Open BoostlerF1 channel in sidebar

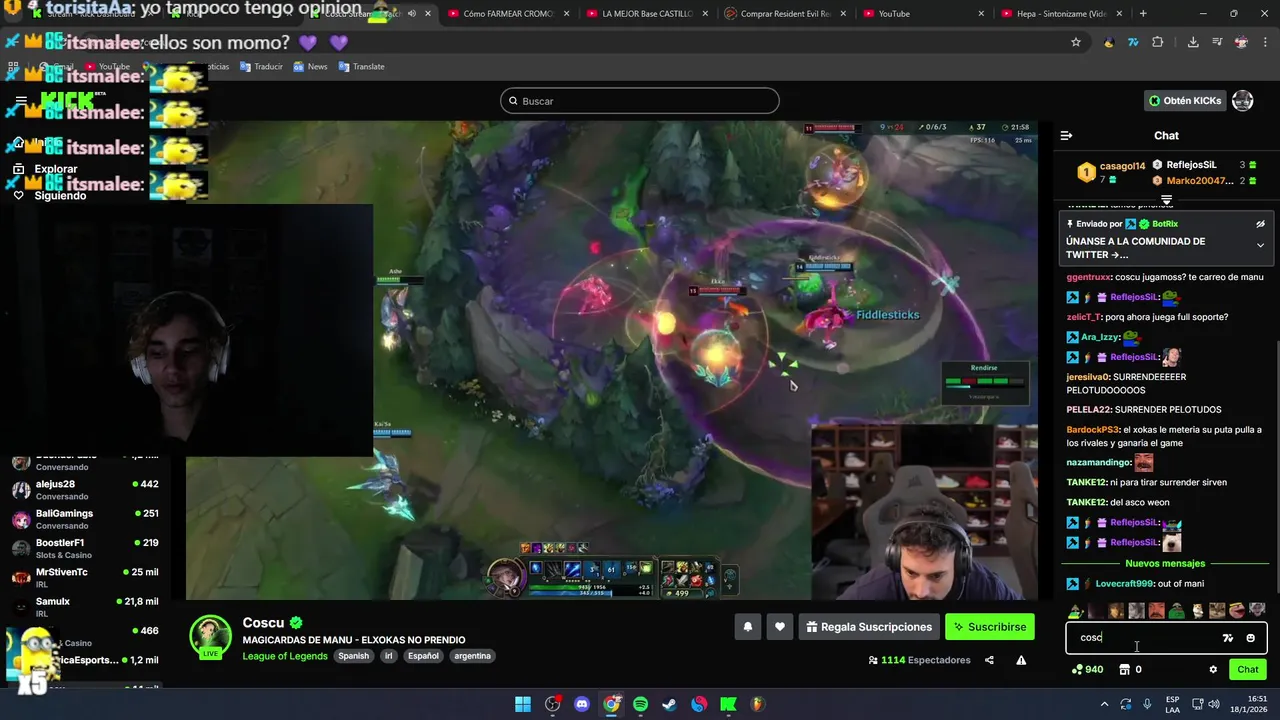click(x=85, y=548)
